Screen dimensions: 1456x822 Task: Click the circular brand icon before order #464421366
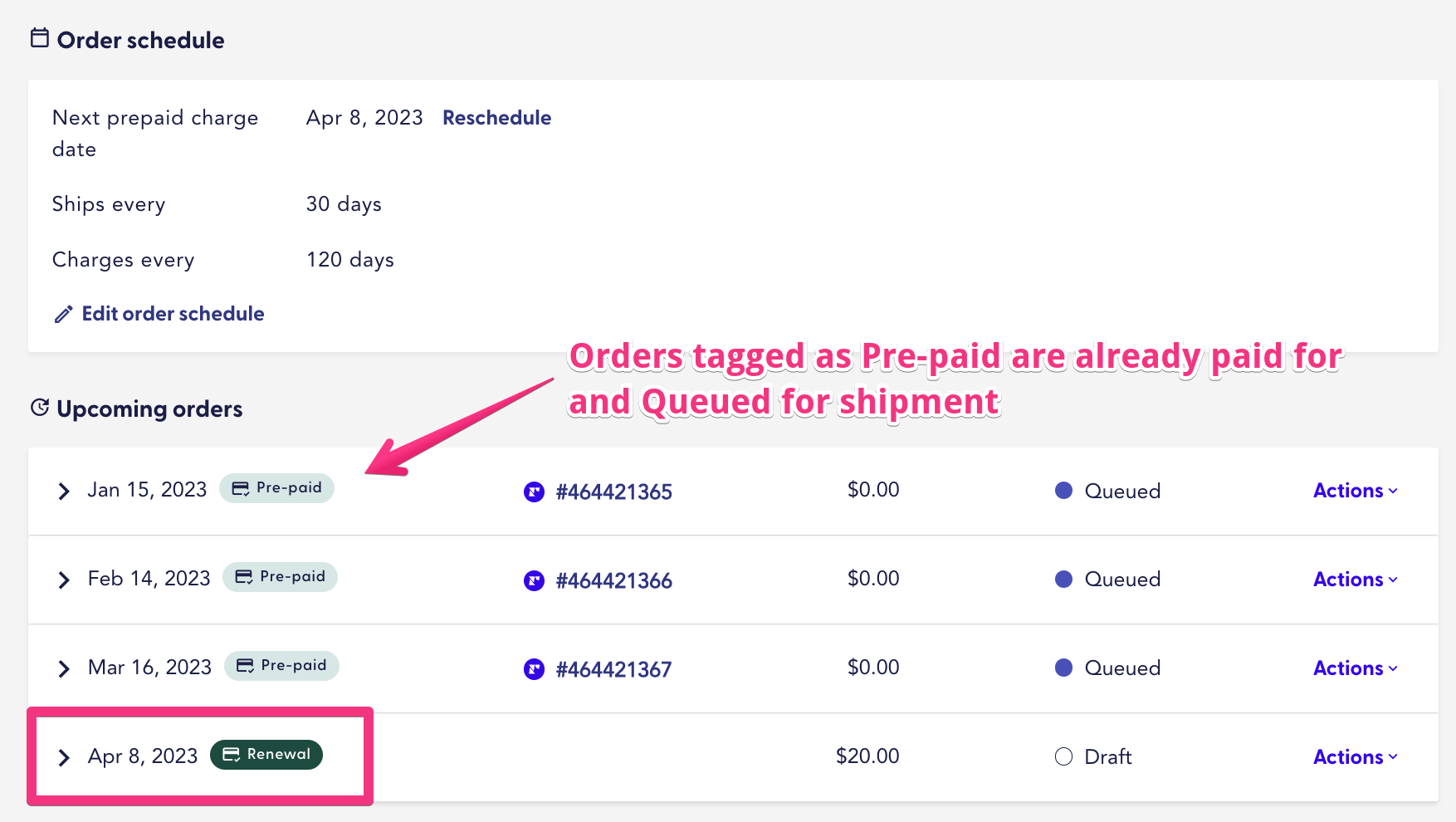533,580
